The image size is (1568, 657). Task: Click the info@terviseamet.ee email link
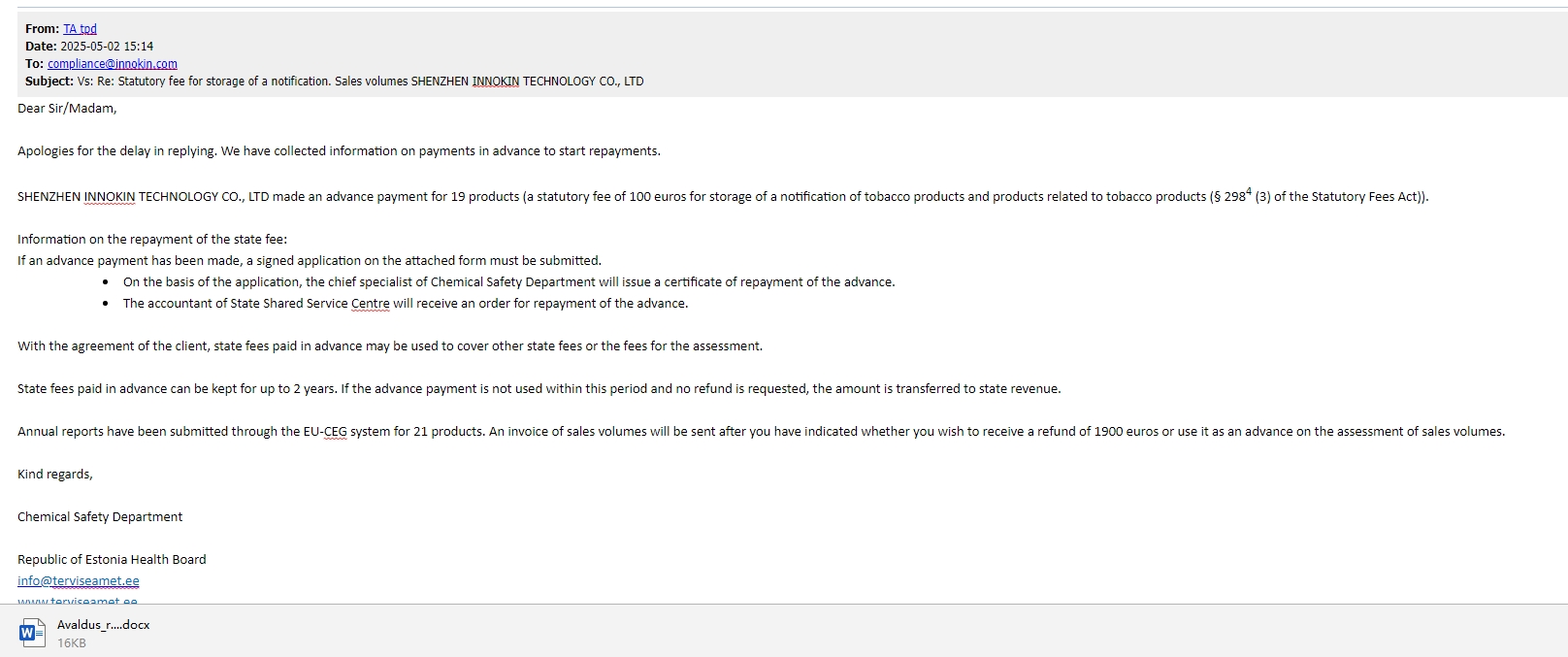(x=79, y=580)
